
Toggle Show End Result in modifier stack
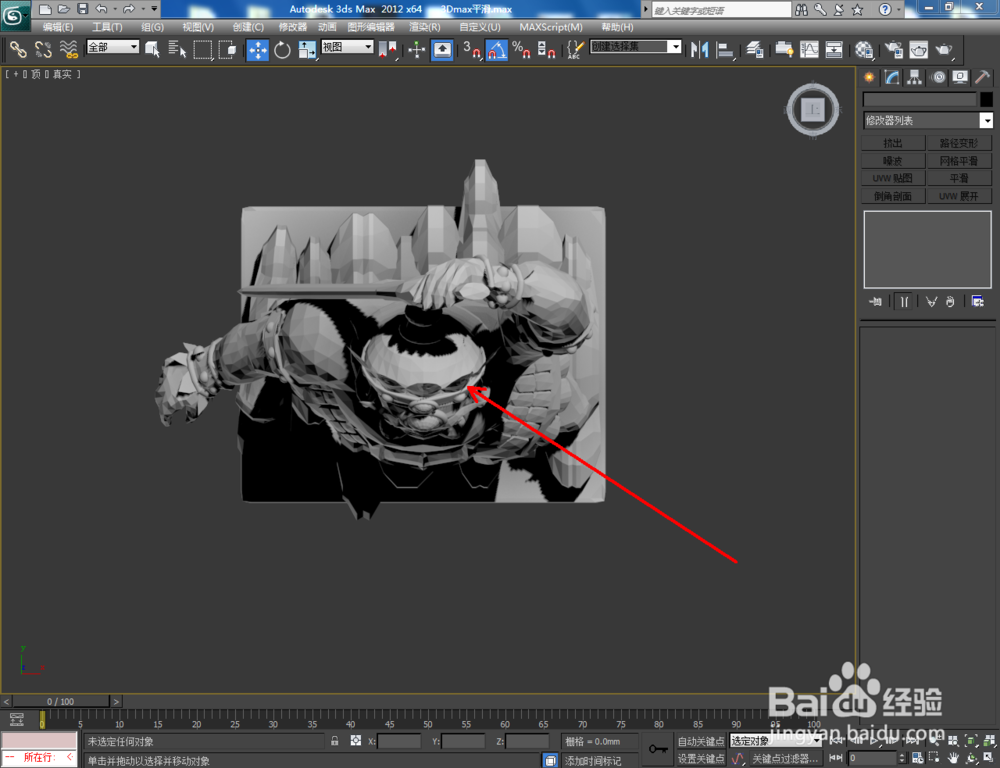(x=904, y=302)
